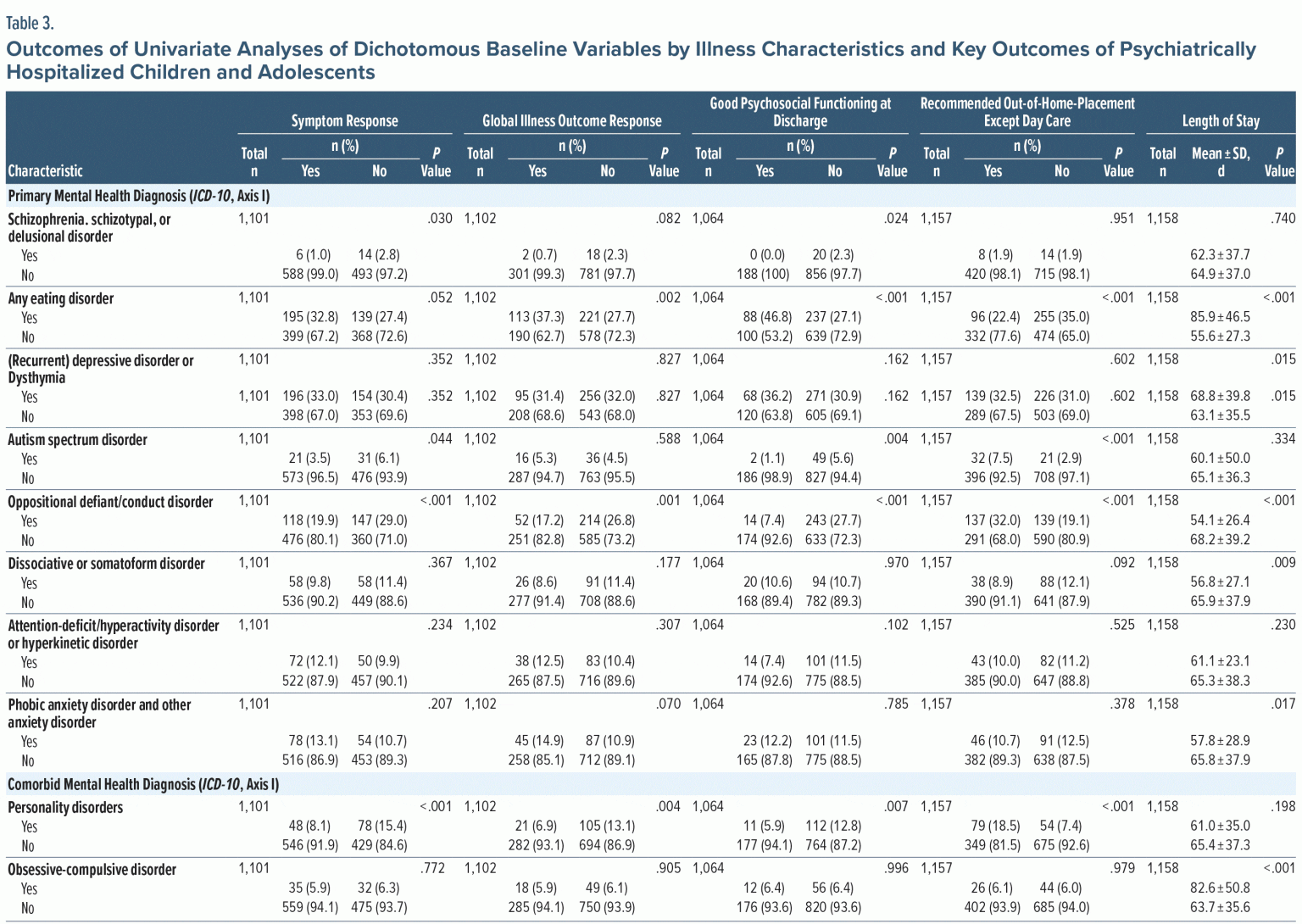Click the 'Mean ± SD, d' subheader

coord(1220,162)
